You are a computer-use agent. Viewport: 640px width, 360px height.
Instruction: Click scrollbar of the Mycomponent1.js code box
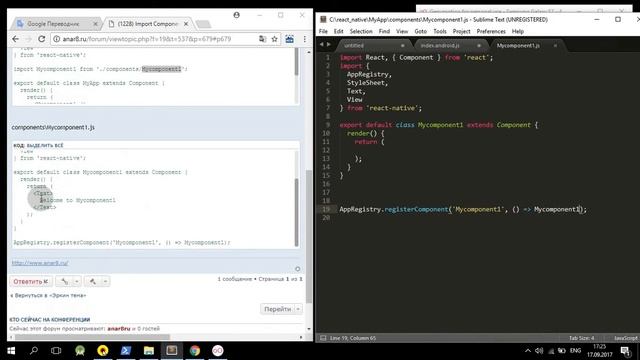click(297, 212)
